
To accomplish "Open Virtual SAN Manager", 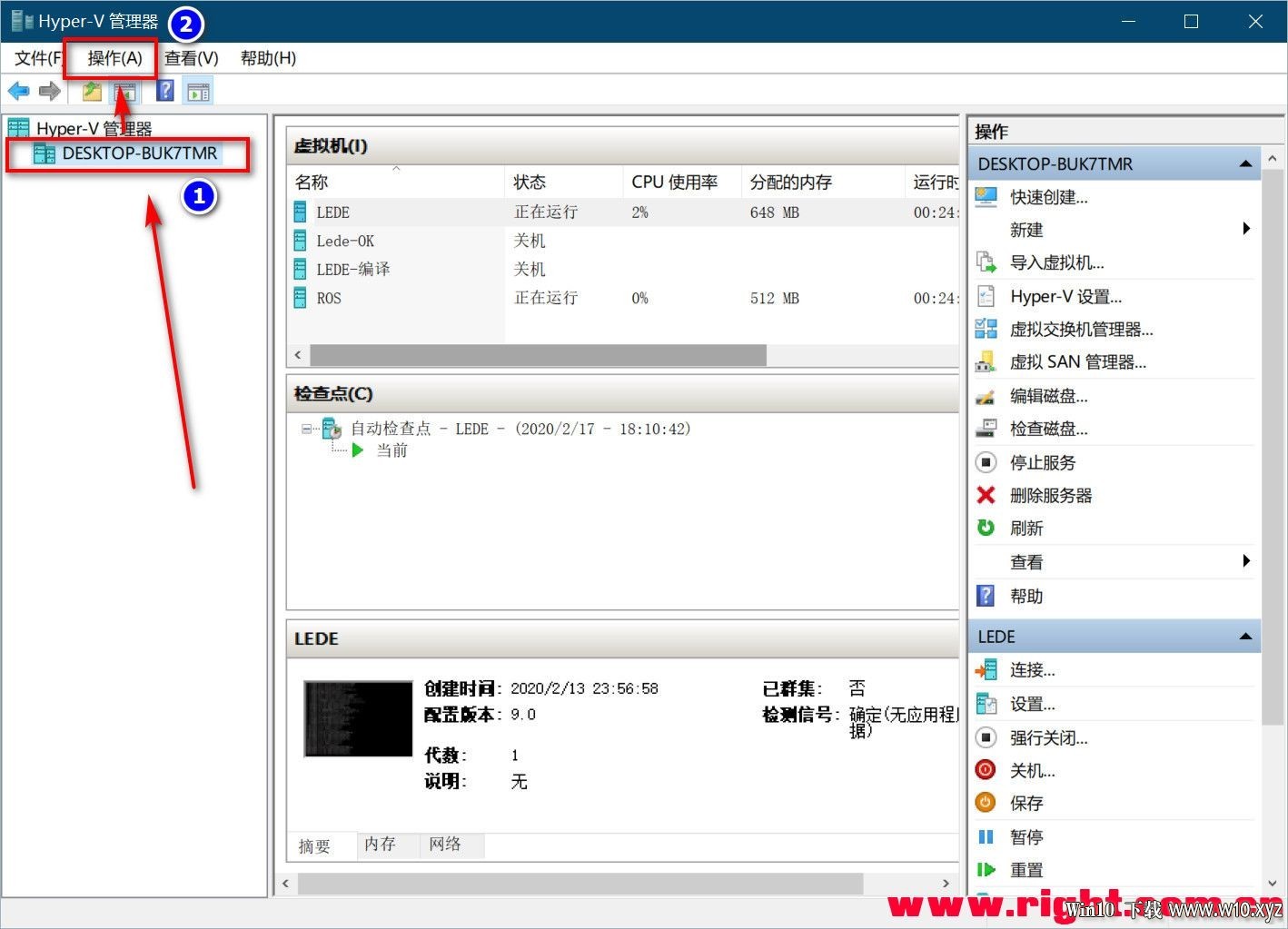I will point(1077,361).
